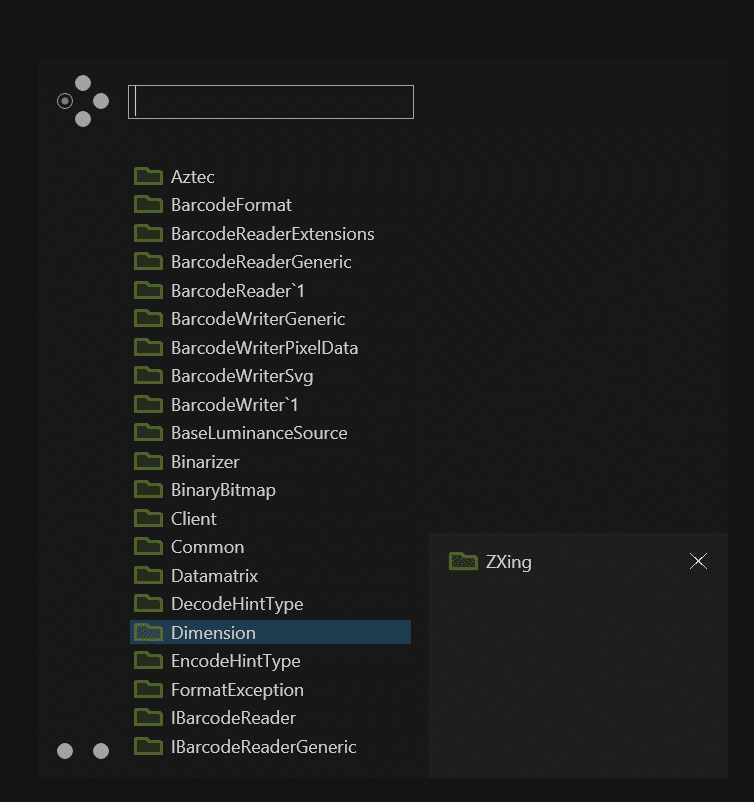The height and width of the screenshot is (802, 754).
Task: Select the Dimension folder icon
Action: 148,632
